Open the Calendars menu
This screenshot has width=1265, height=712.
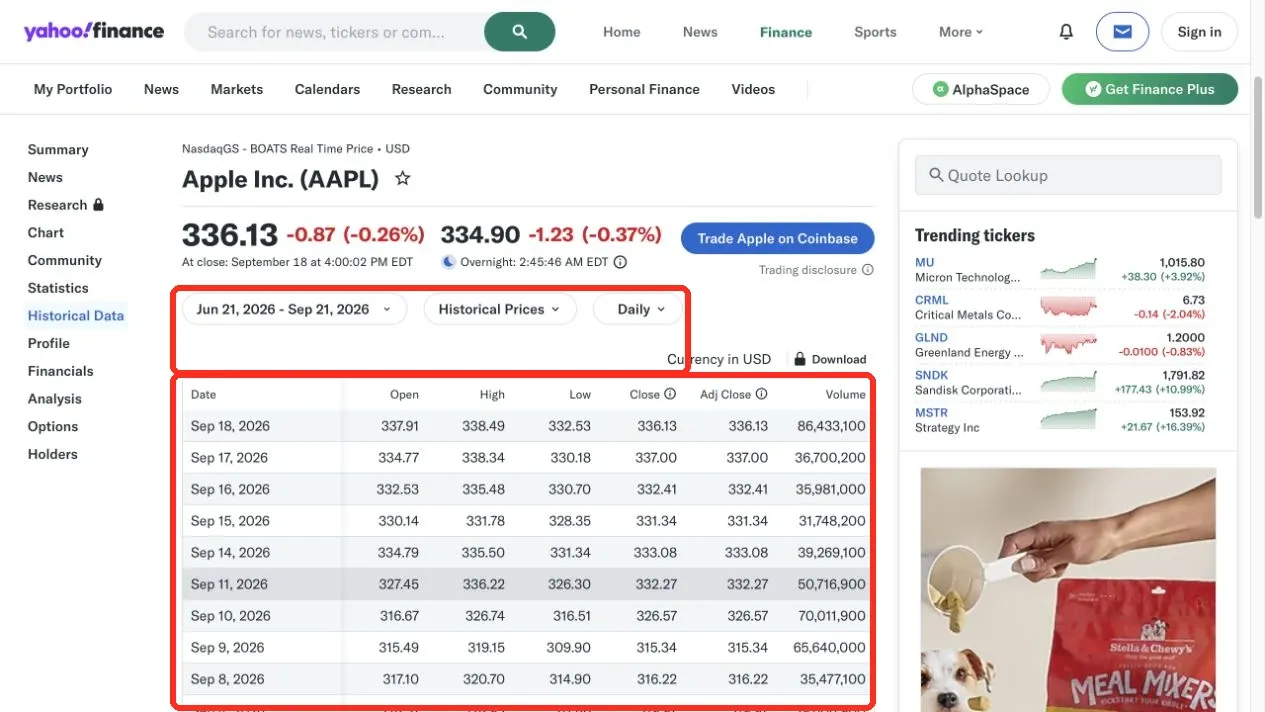point(327,89)
